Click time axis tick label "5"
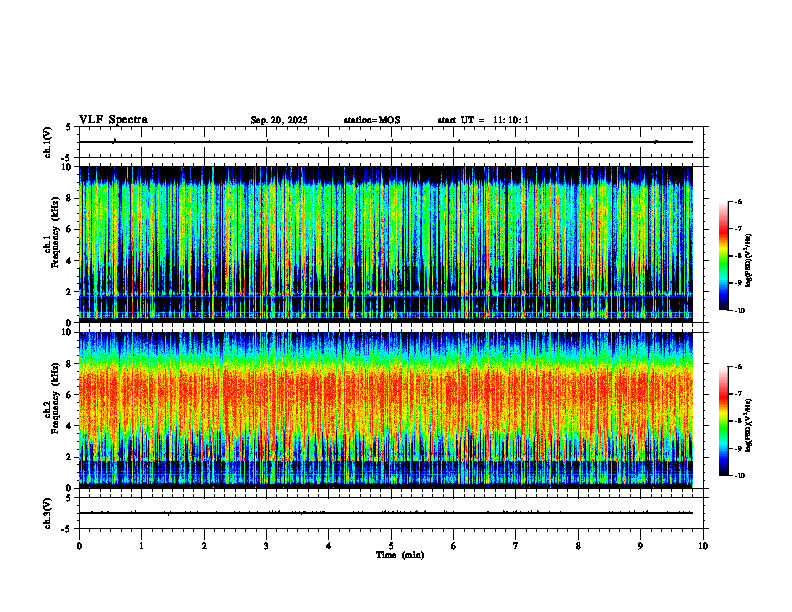792x612 pixels. 391,546
